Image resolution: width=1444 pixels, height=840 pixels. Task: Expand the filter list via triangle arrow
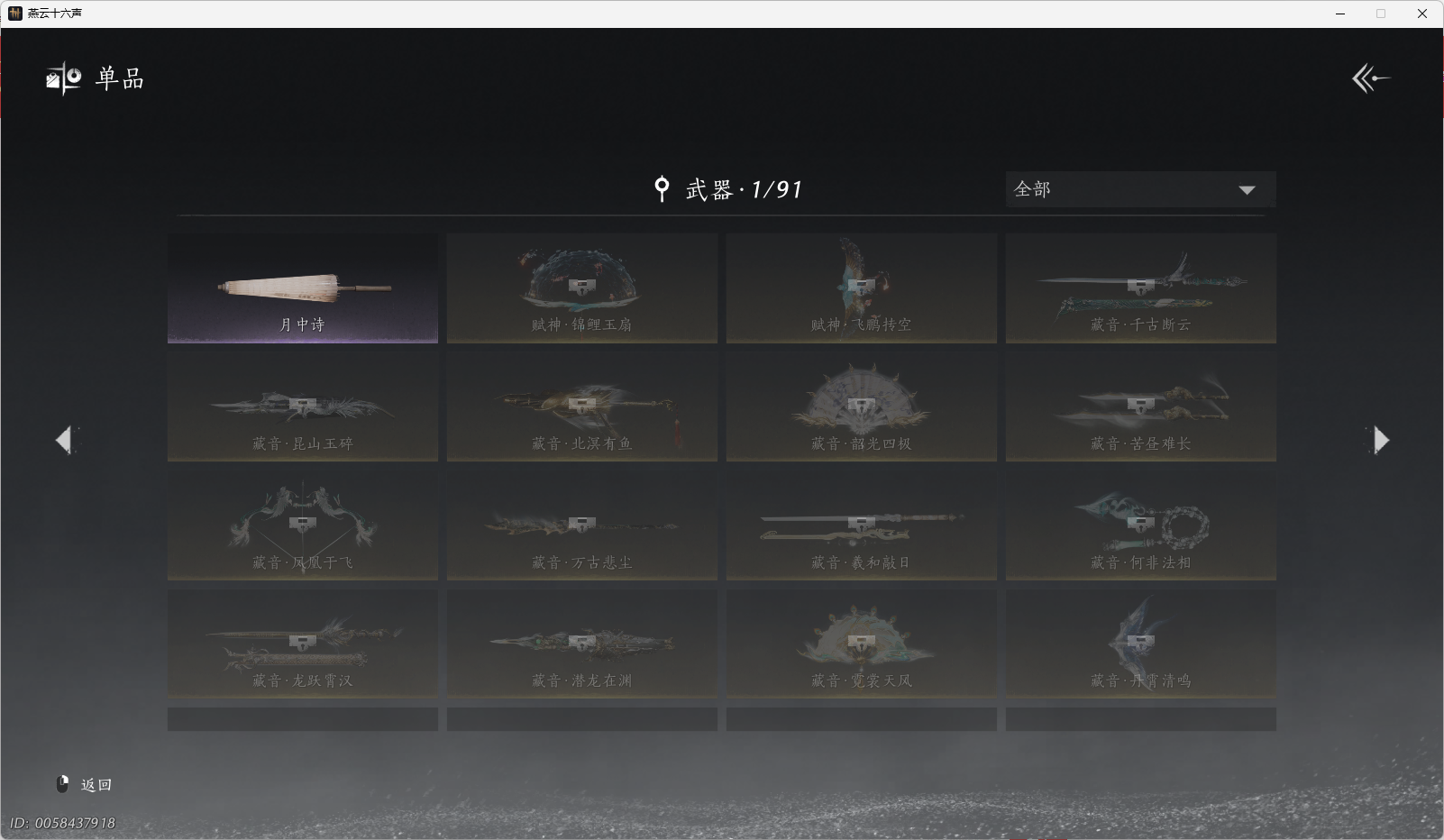[1247, 190]
